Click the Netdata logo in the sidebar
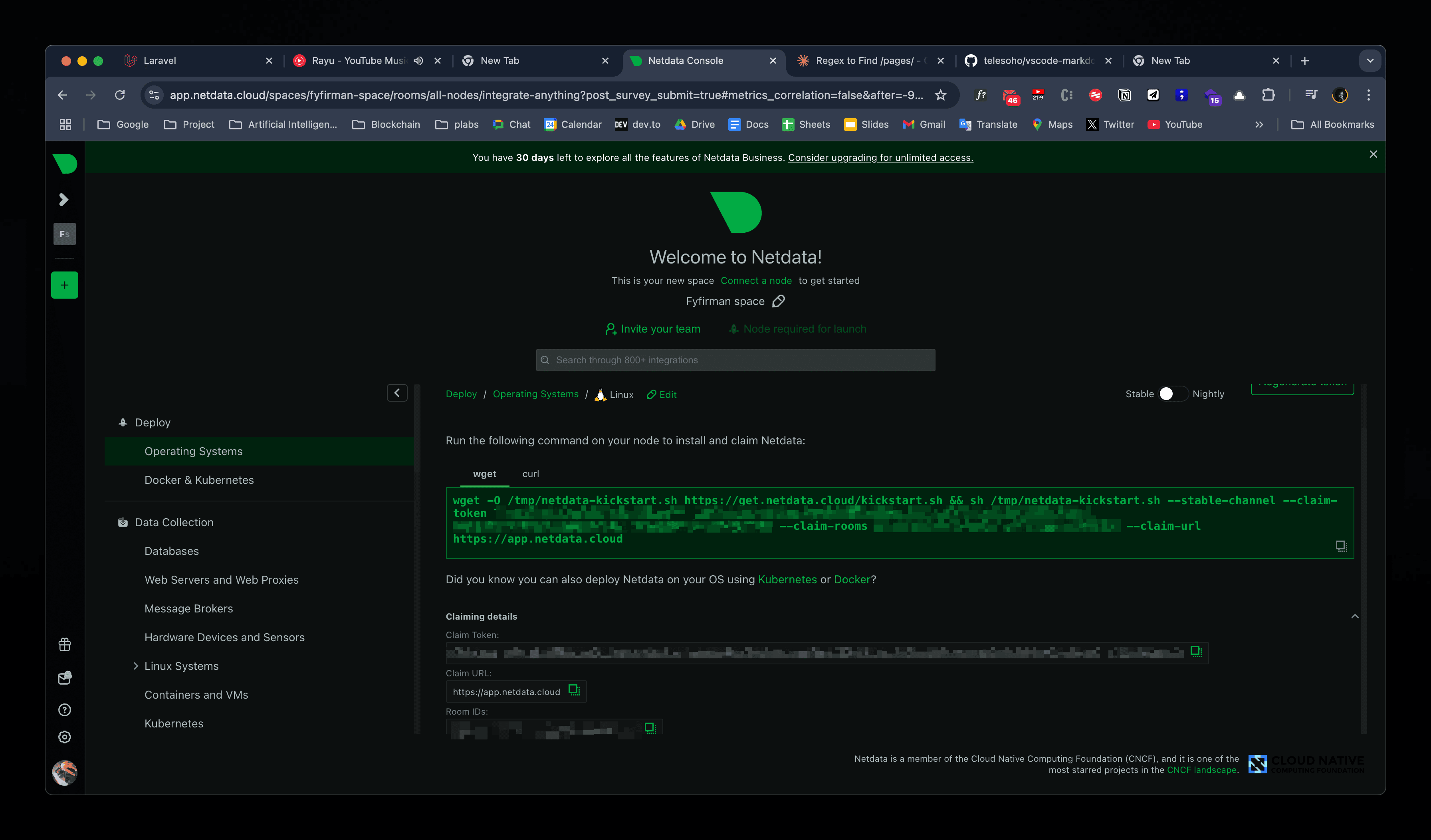1431x840 pixels. tap(65, 164)
